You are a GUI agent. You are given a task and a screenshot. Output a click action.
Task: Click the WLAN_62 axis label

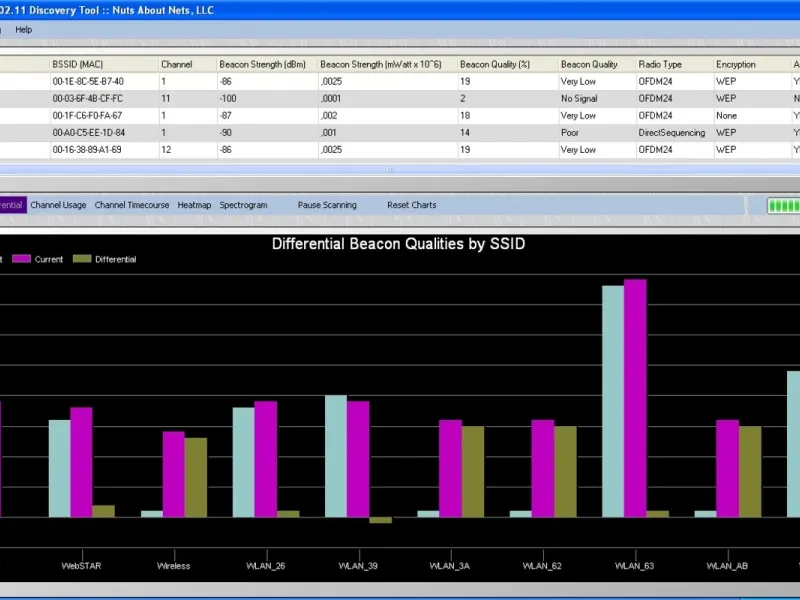pos(542,566)
